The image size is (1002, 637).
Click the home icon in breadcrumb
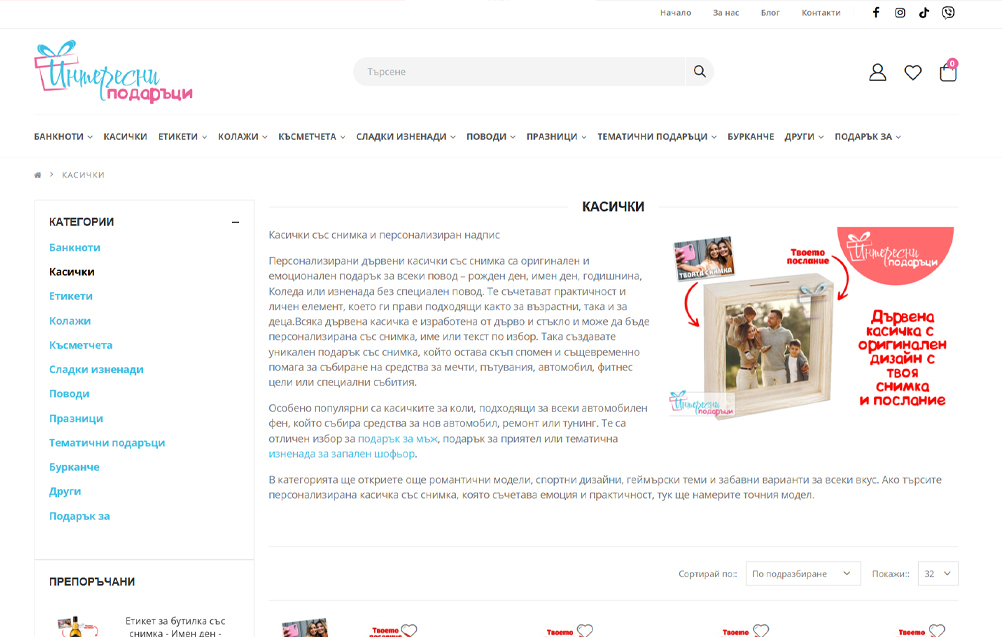(38, 174)
